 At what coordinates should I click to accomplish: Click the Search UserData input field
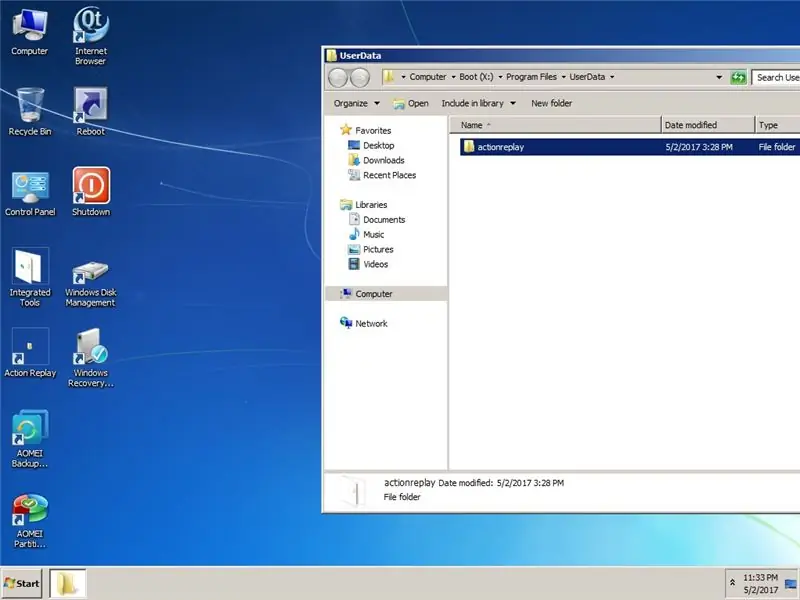point(776,78)
